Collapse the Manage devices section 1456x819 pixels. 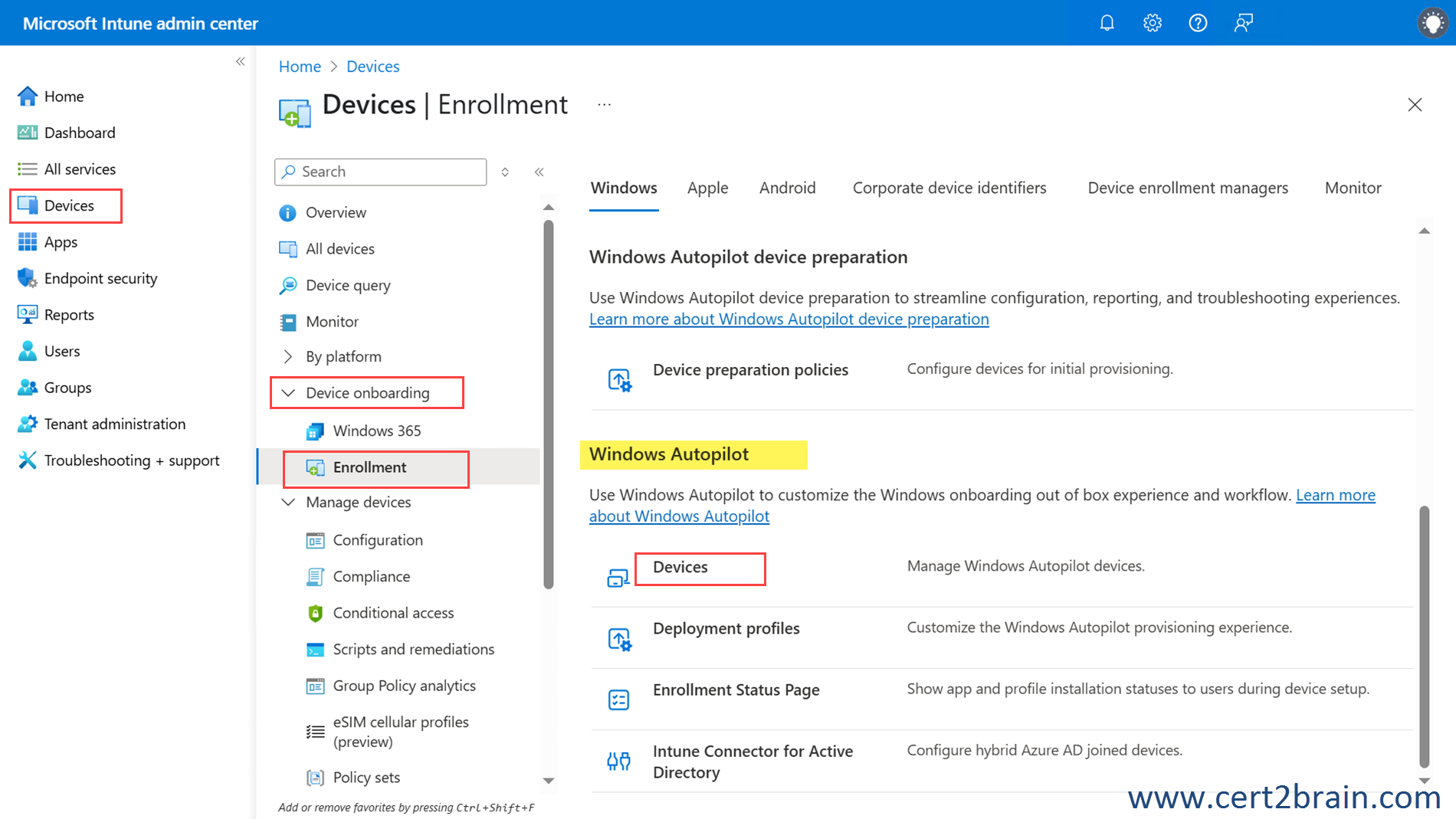pyautogui.click(x=288, y=502)
